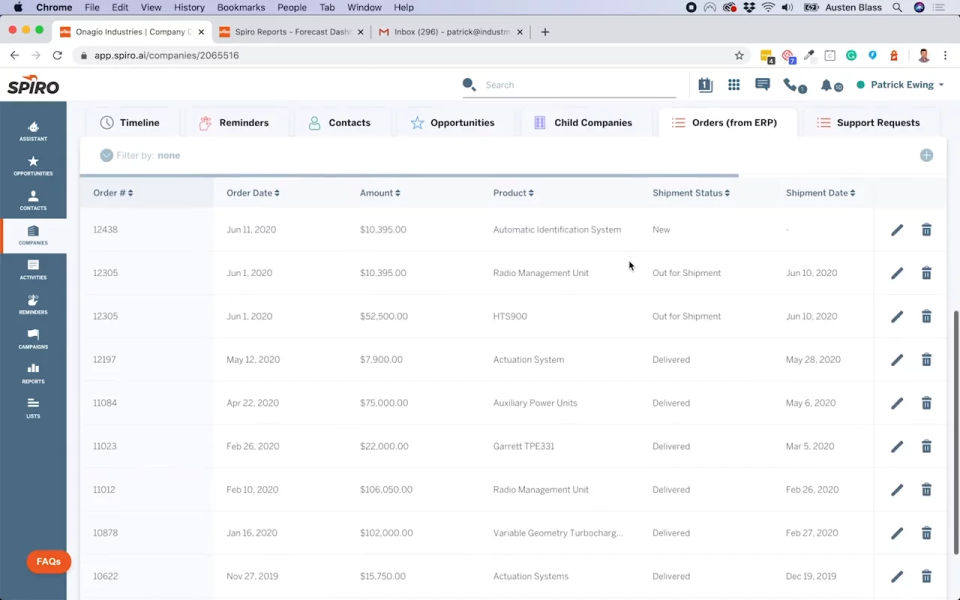Open Campaigns in the sidebar
The image size is (960, 600).
point(33,339)
